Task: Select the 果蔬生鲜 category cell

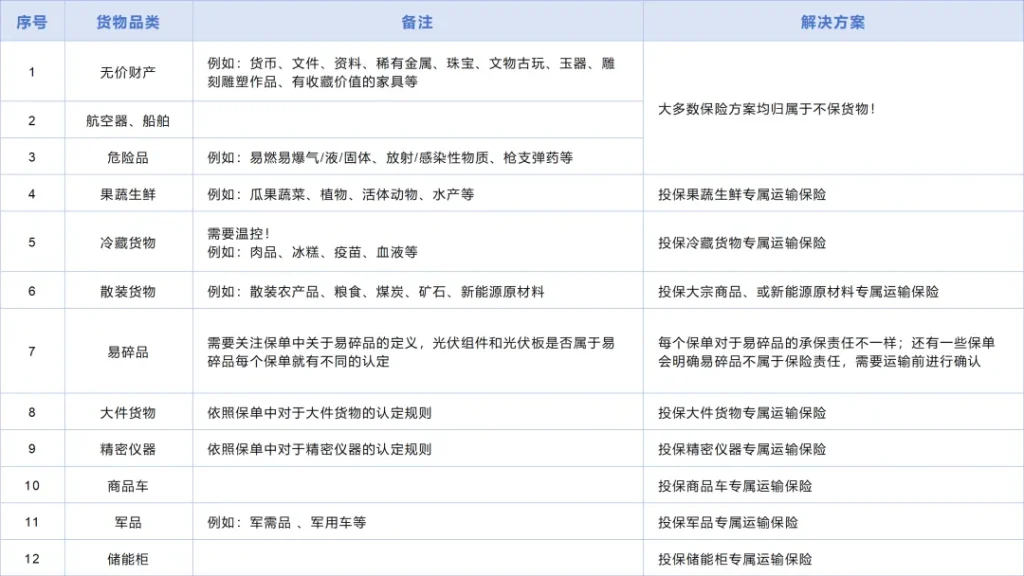Action: pos(128,195)
